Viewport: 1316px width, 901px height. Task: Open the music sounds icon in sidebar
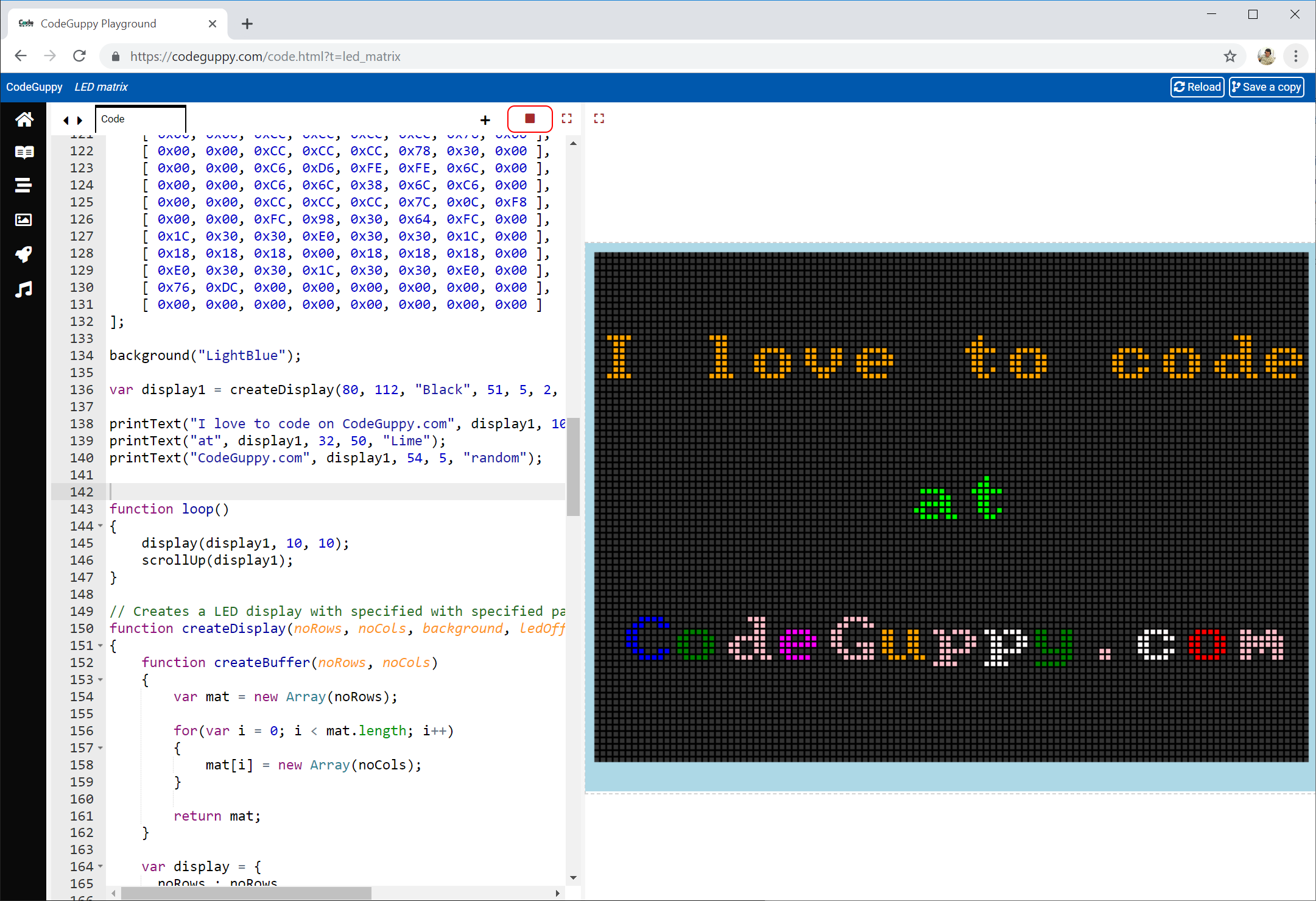(24, 289)
